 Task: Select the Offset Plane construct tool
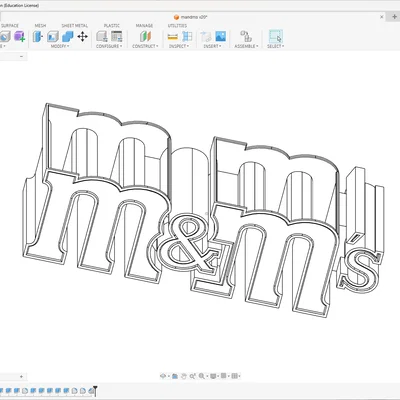[x=145, y=36]
